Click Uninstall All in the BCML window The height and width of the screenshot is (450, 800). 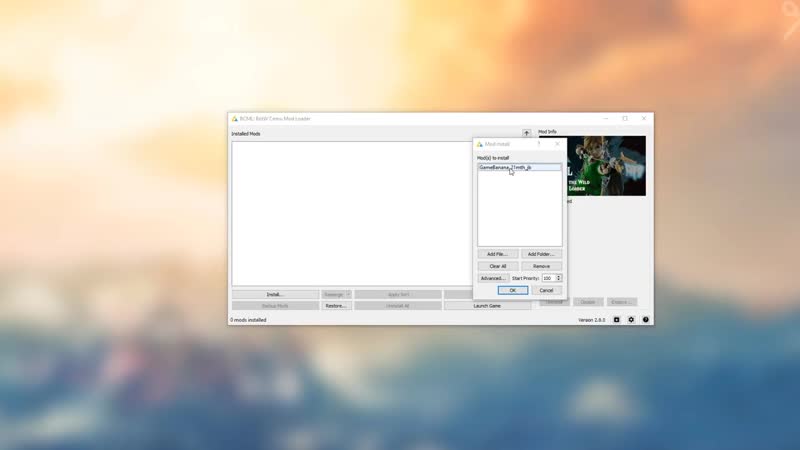(x=398, y=306)
